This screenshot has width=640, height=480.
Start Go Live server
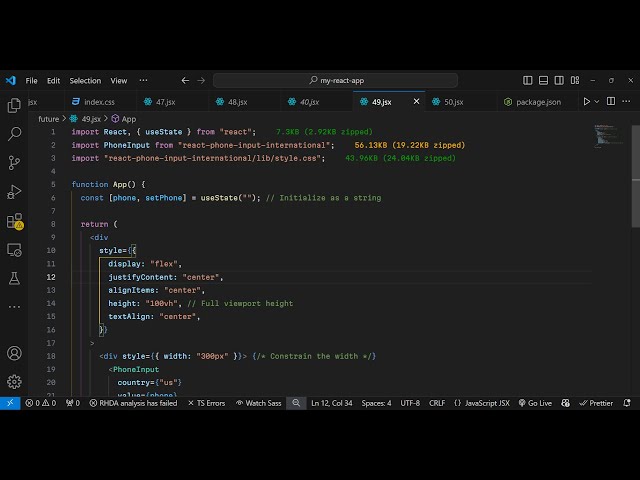(534, 403)
